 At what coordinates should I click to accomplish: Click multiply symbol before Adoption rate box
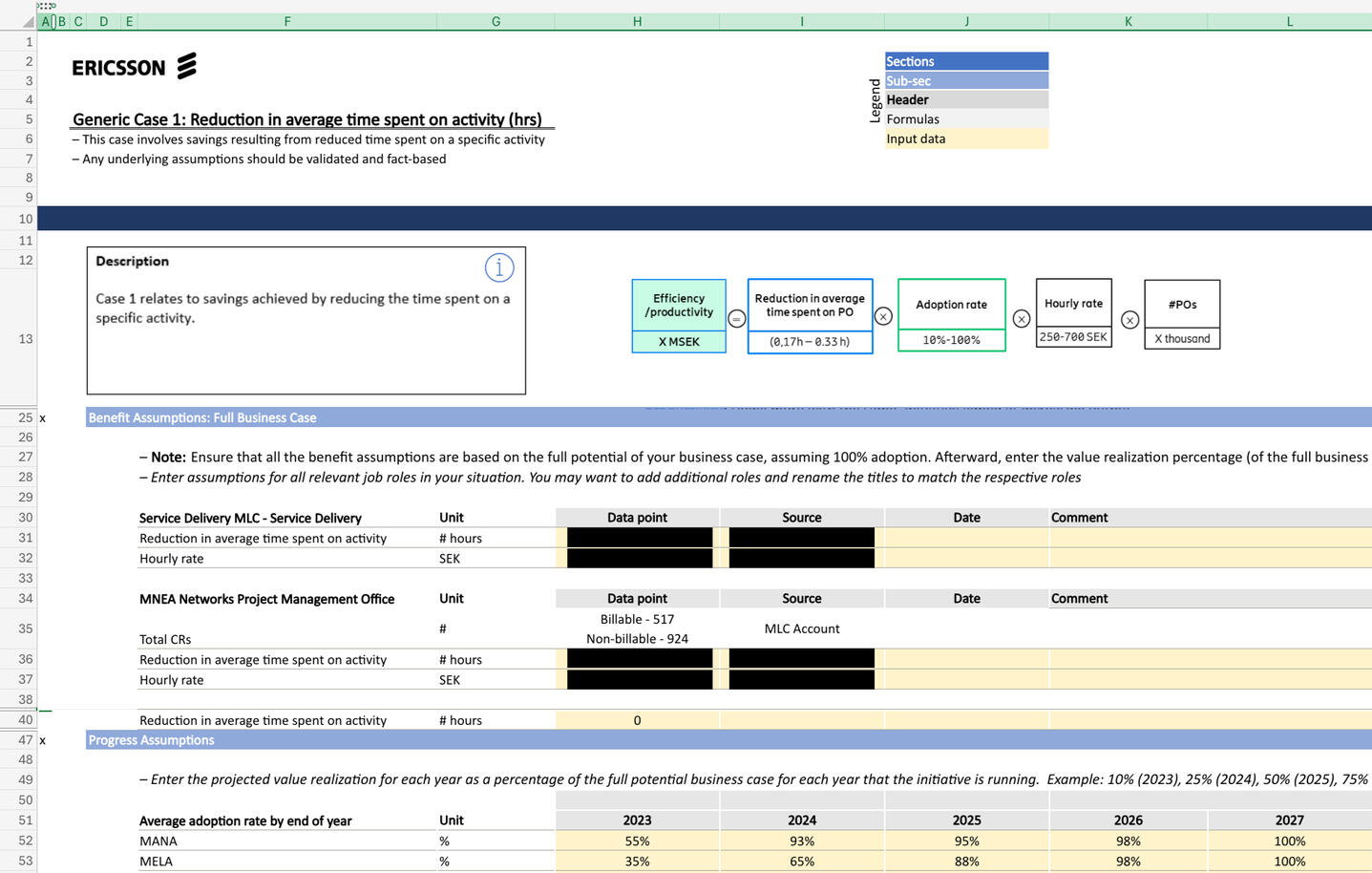coord(883,316)
